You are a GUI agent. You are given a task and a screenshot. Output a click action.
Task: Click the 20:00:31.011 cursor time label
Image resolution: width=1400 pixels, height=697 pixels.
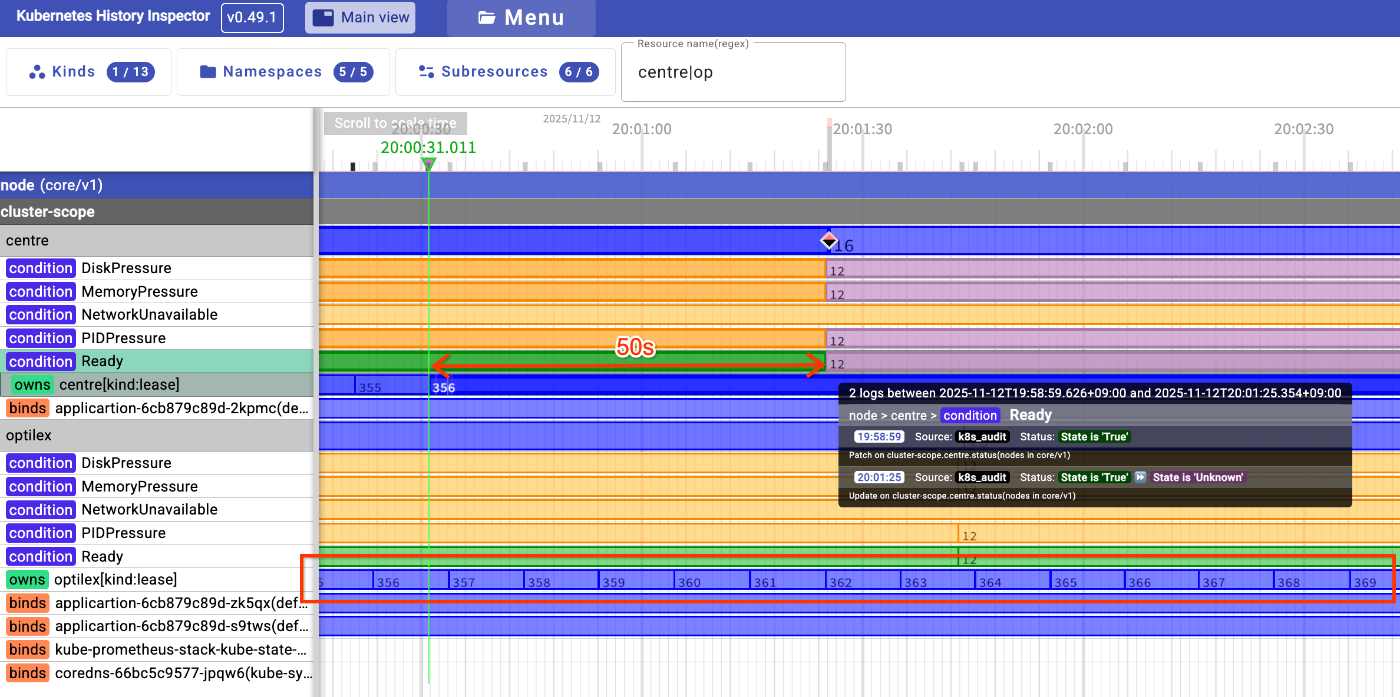click(428, 147)
